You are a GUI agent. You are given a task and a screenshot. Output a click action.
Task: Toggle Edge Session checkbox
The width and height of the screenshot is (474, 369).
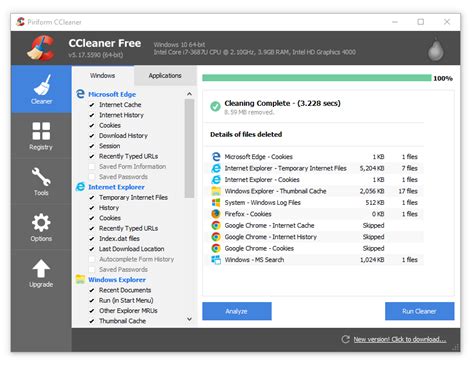click(x=92, y=146)
